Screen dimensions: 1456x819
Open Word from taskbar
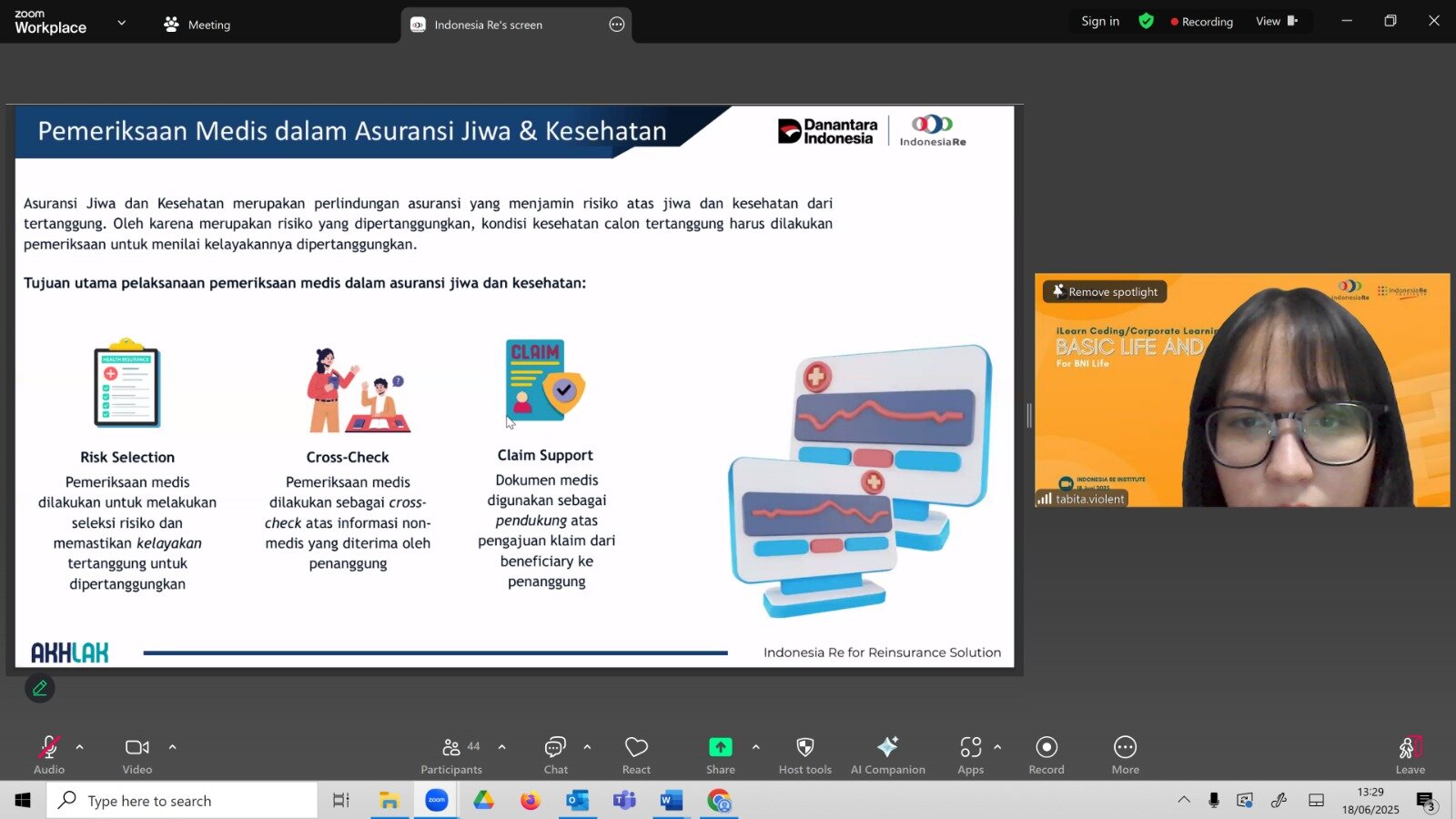[672, 801]
